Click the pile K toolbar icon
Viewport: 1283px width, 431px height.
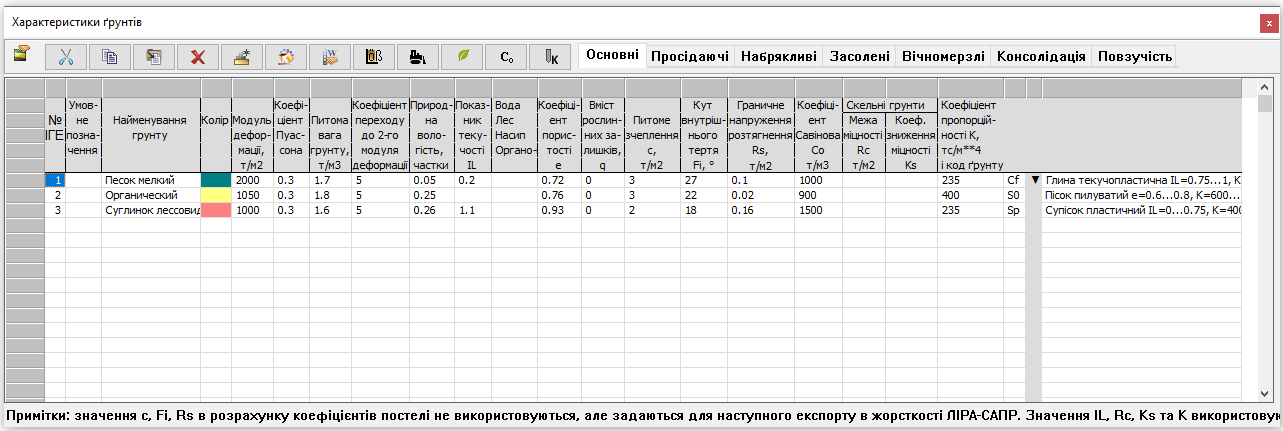[550, 57]
